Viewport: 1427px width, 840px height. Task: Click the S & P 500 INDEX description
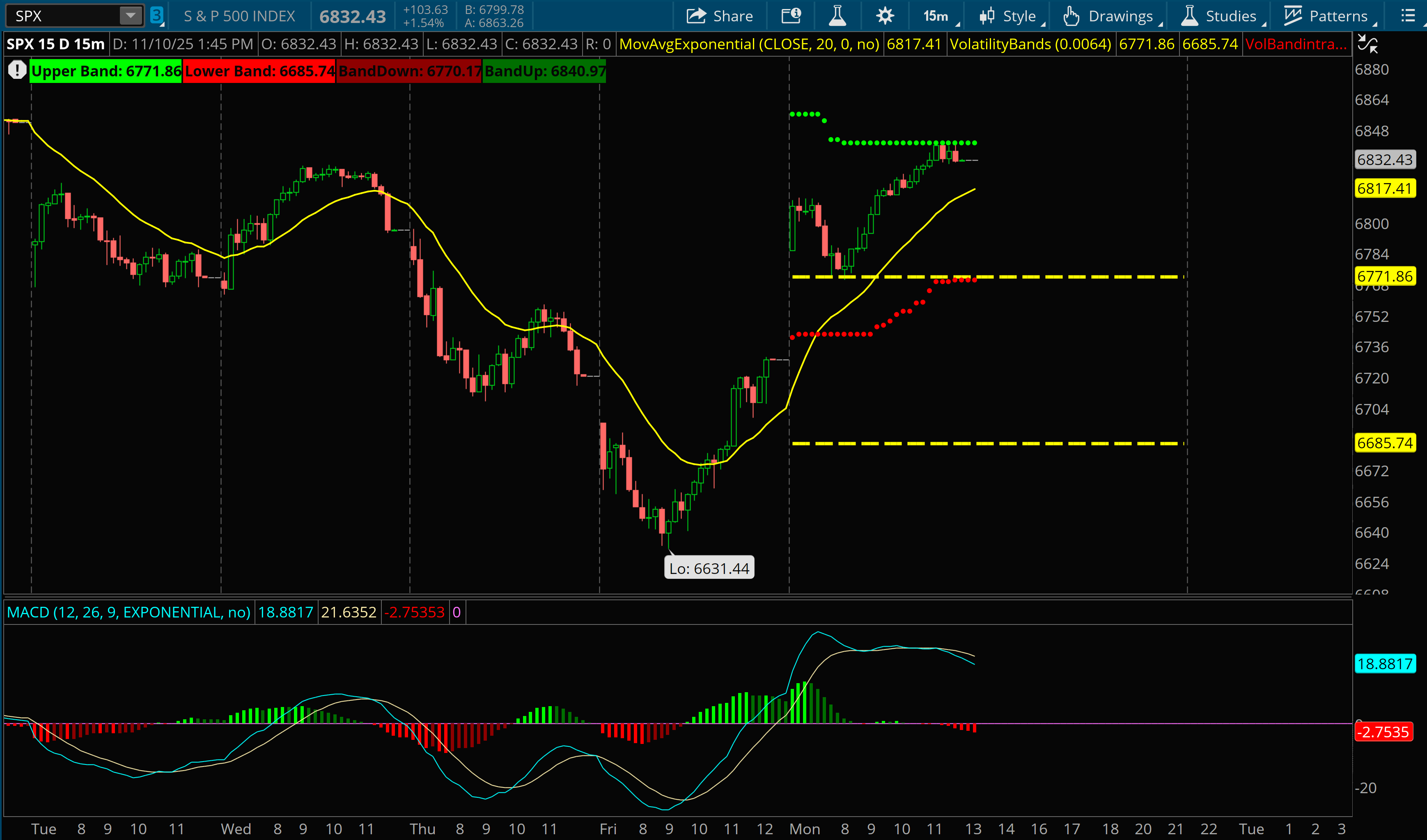pyautogui.click(x=239, y=16)
